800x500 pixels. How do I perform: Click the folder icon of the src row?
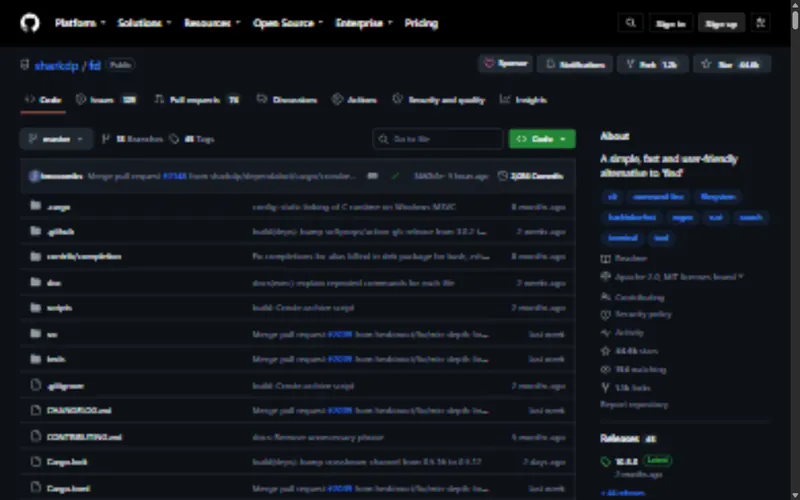35,334
